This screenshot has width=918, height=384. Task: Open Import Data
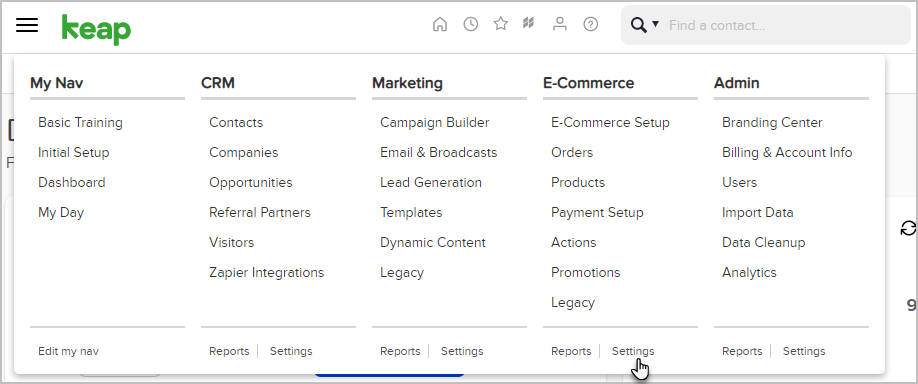[x=758, y=212]
